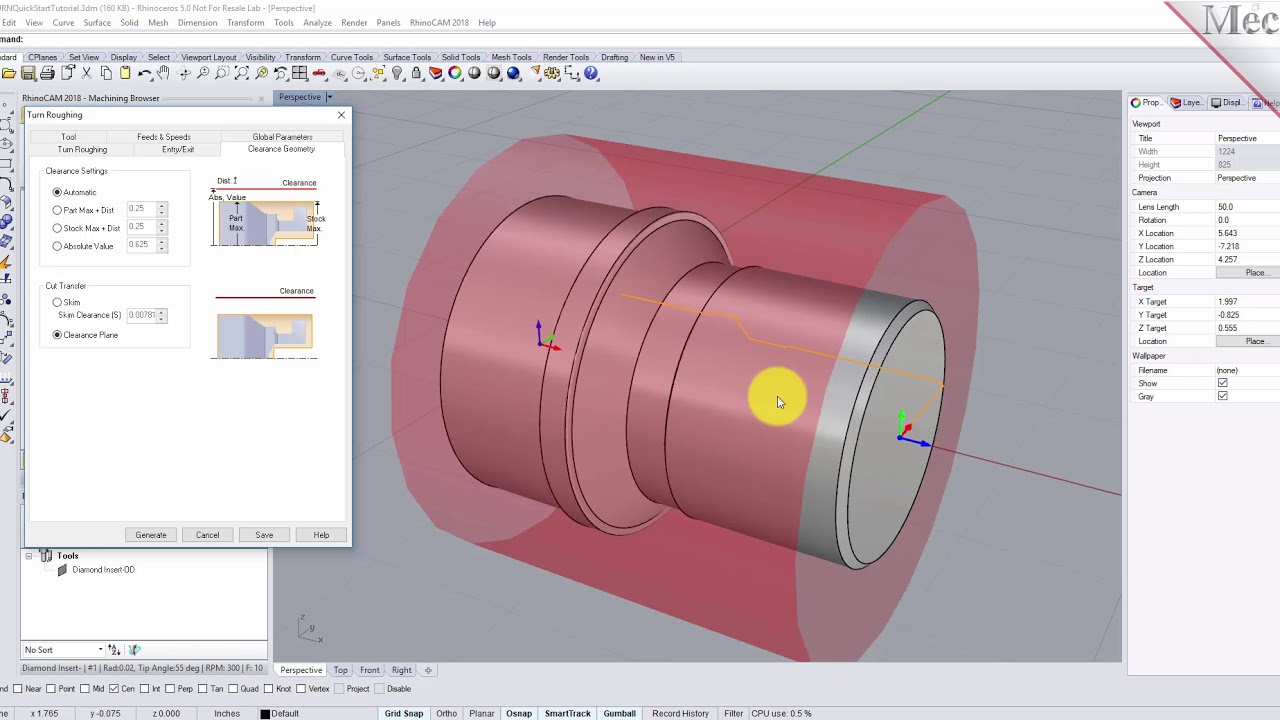
Task: Switch to the Feeds & Speeds tab
Action: pos(164,137)
